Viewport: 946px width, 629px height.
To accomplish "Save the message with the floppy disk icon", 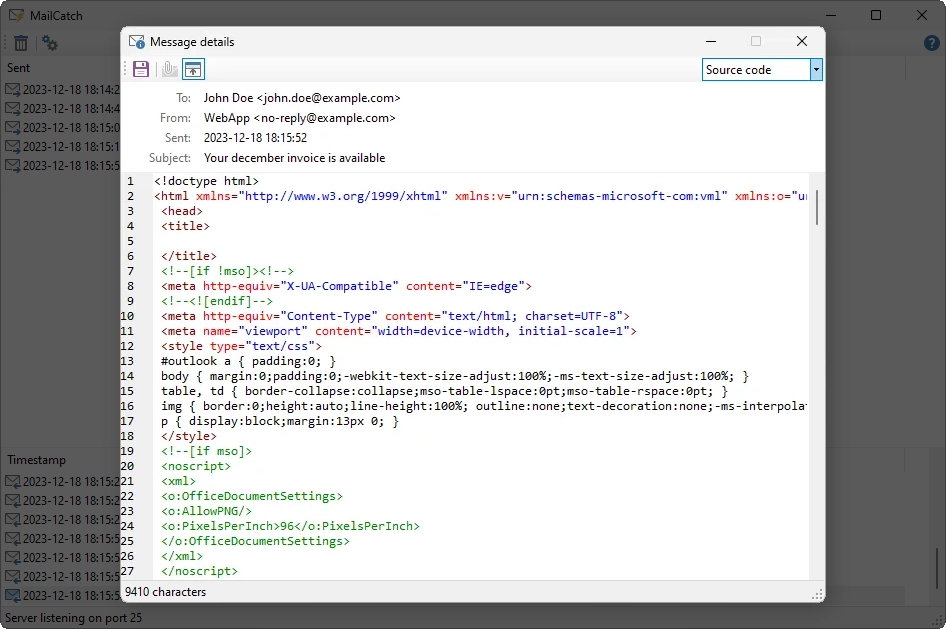I will point(141,69).
